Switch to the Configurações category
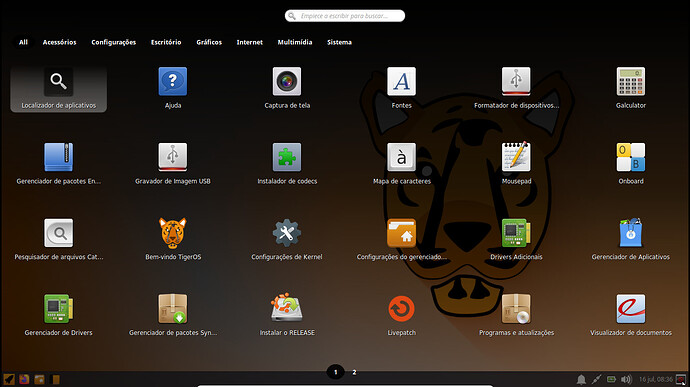This screenshot has width=690, height=387. point(114,42)
